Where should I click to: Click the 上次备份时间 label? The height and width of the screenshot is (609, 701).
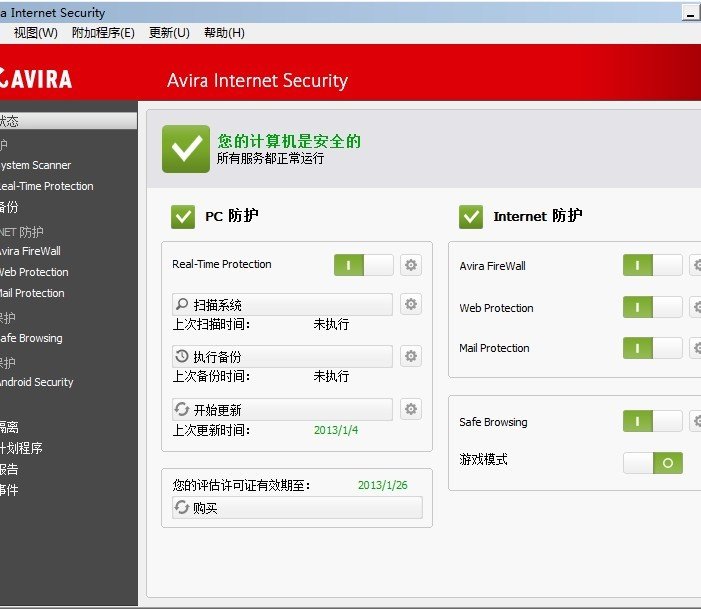211,376
